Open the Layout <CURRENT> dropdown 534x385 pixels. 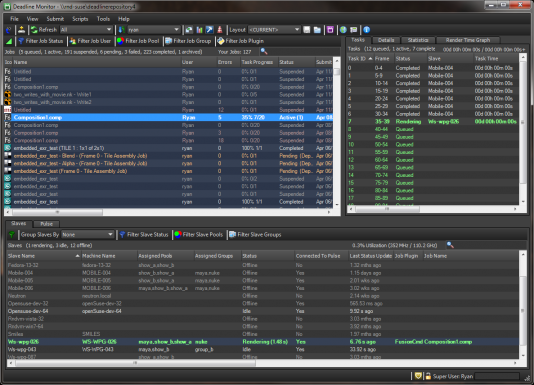[274, 30]
